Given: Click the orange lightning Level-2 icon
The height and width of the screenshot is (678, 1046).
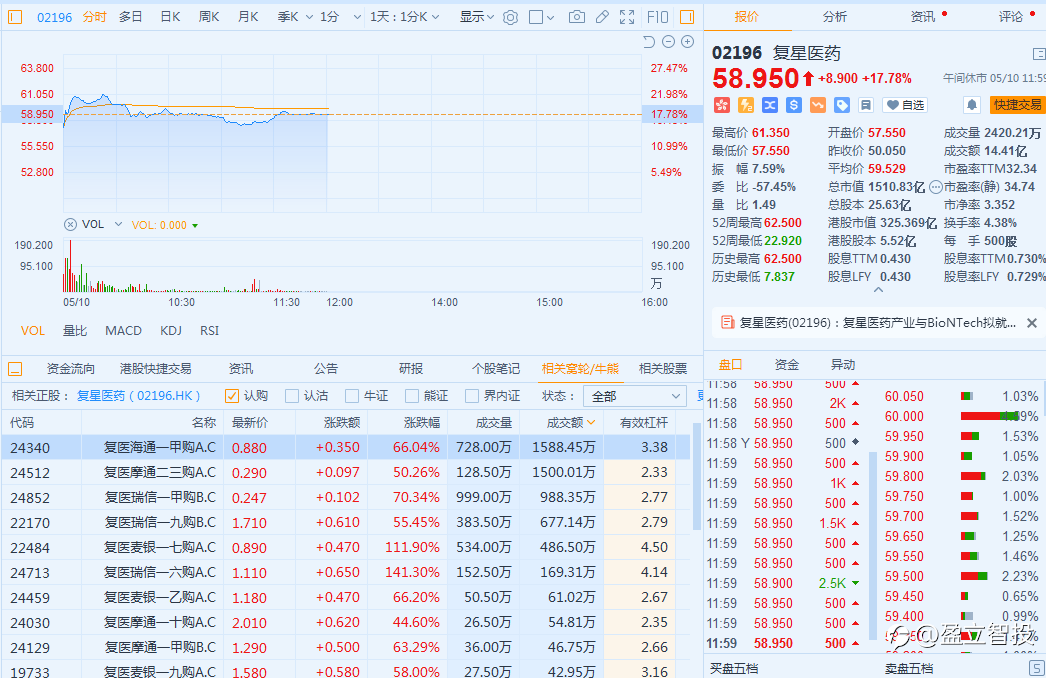Looking at the screenshot, I should click(x=746, y=105).
